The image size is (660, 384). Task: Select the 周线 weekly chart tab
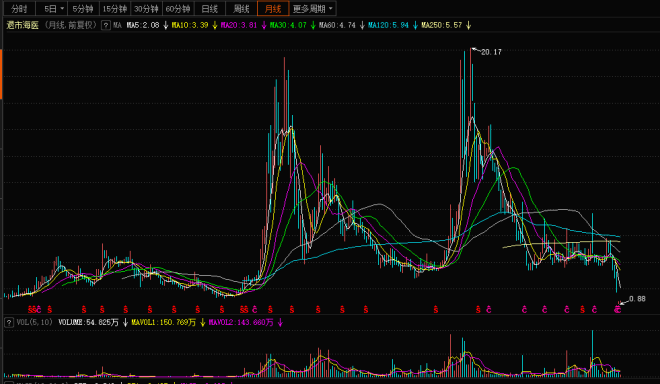[241, 8]
